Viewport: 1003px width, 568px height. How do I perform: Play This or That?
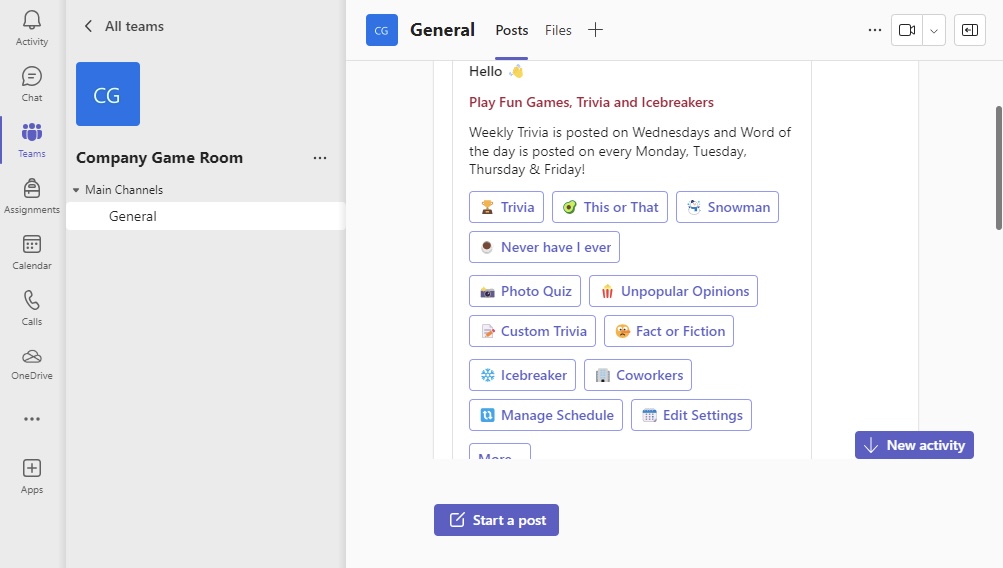[x=610, y=207]
